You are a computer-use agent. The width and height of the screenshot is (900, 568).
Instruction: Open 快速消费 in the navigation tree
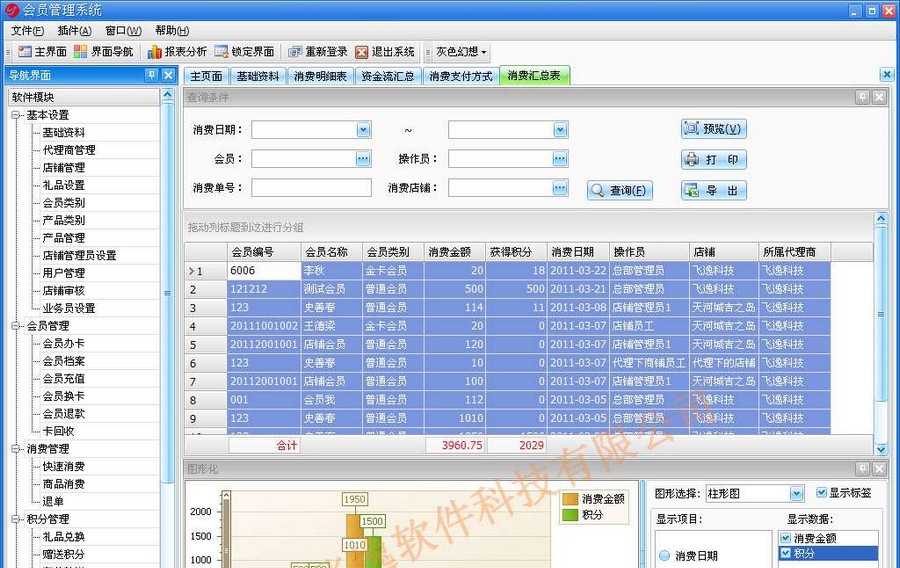[64, 466]
